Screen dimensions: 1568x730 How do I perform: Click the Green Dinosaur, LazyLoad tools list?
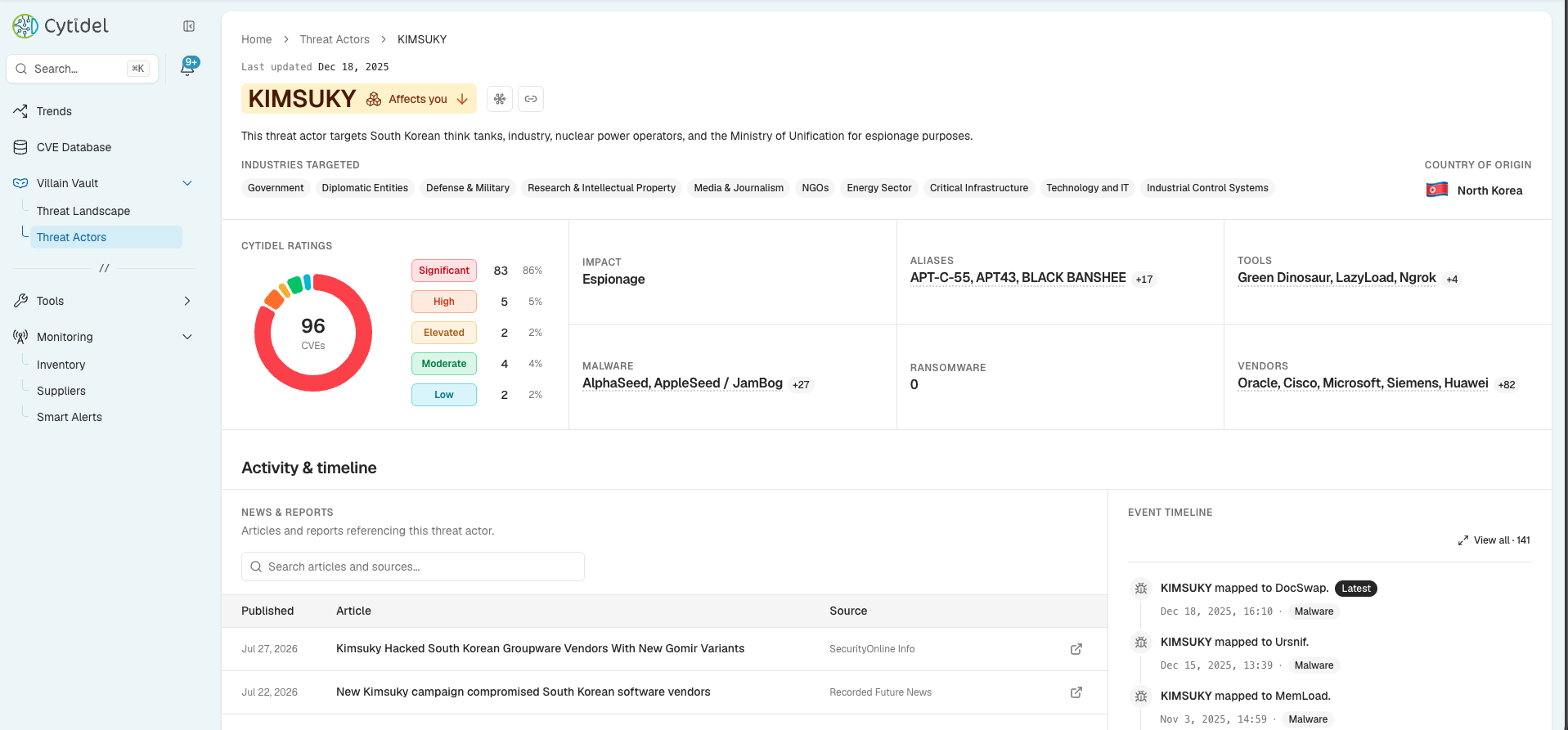tap(1337, 277)
